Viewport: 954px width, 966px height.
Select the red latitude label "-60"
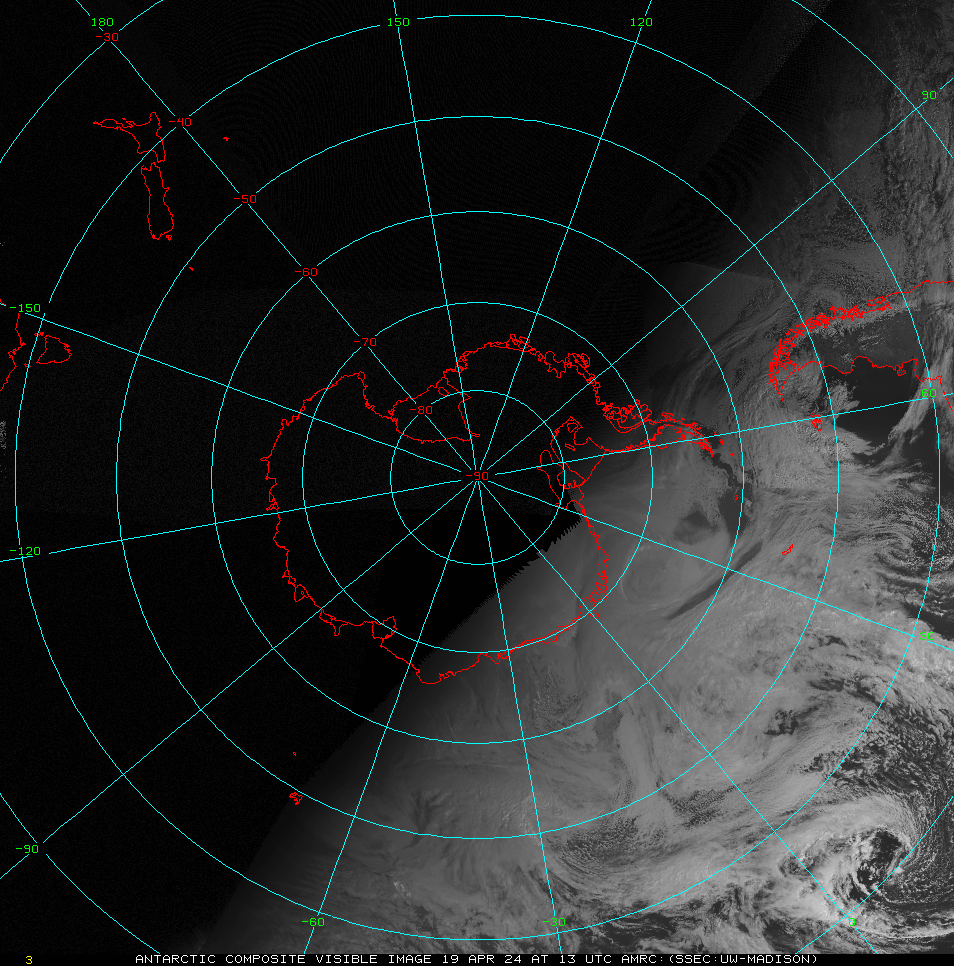[306, 272]
